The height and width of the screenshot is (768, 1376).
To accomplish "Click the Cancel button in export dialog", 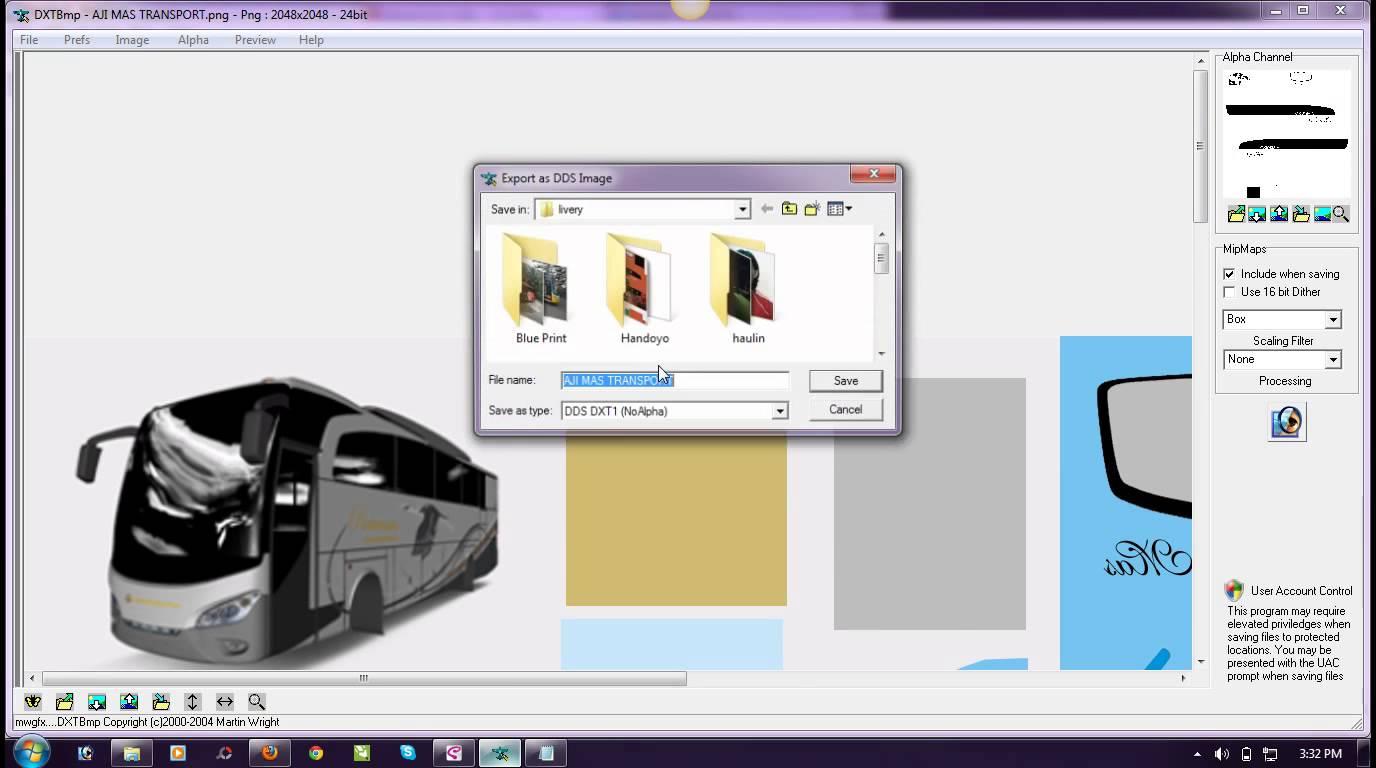I will [845, 409].
